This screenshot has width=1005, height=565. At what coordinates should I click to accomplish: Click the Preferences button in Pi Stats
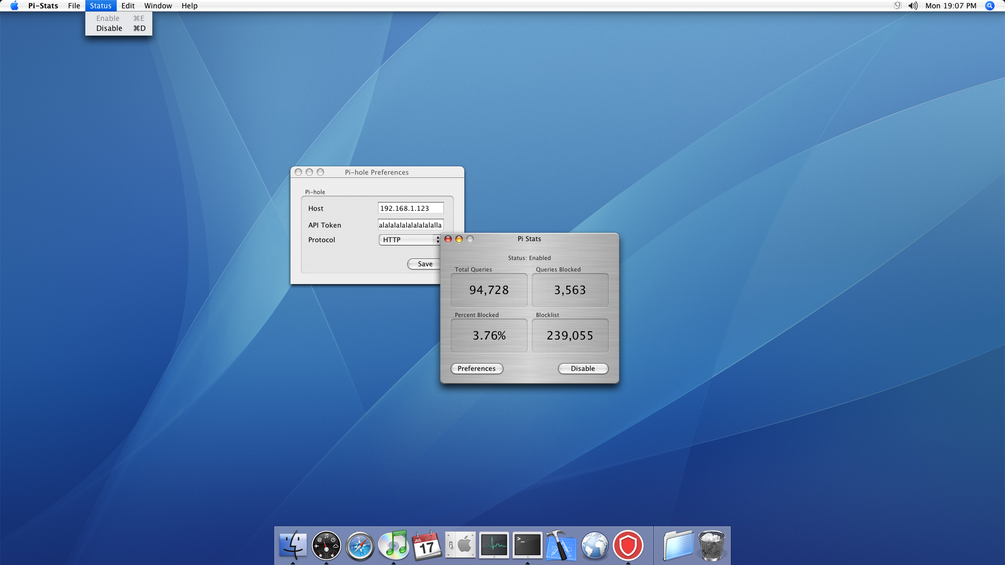click(x=476, y=368)
